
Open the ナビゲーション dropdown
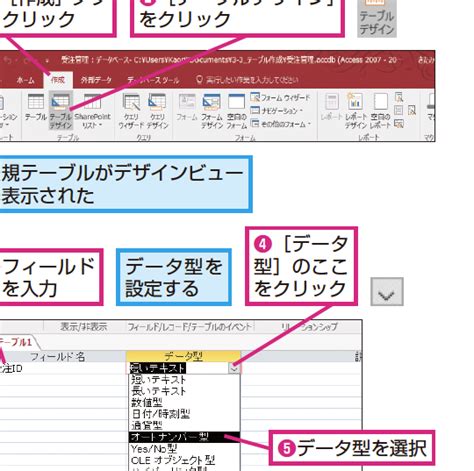[x=277, y=110]
